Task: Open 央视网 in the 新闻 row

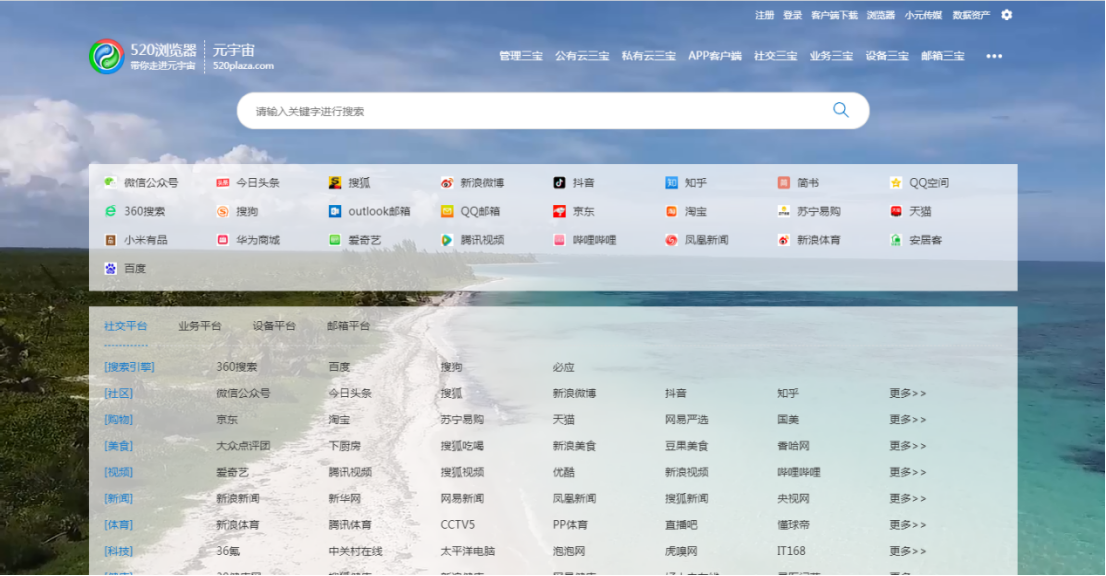Action: coord(794,498)
